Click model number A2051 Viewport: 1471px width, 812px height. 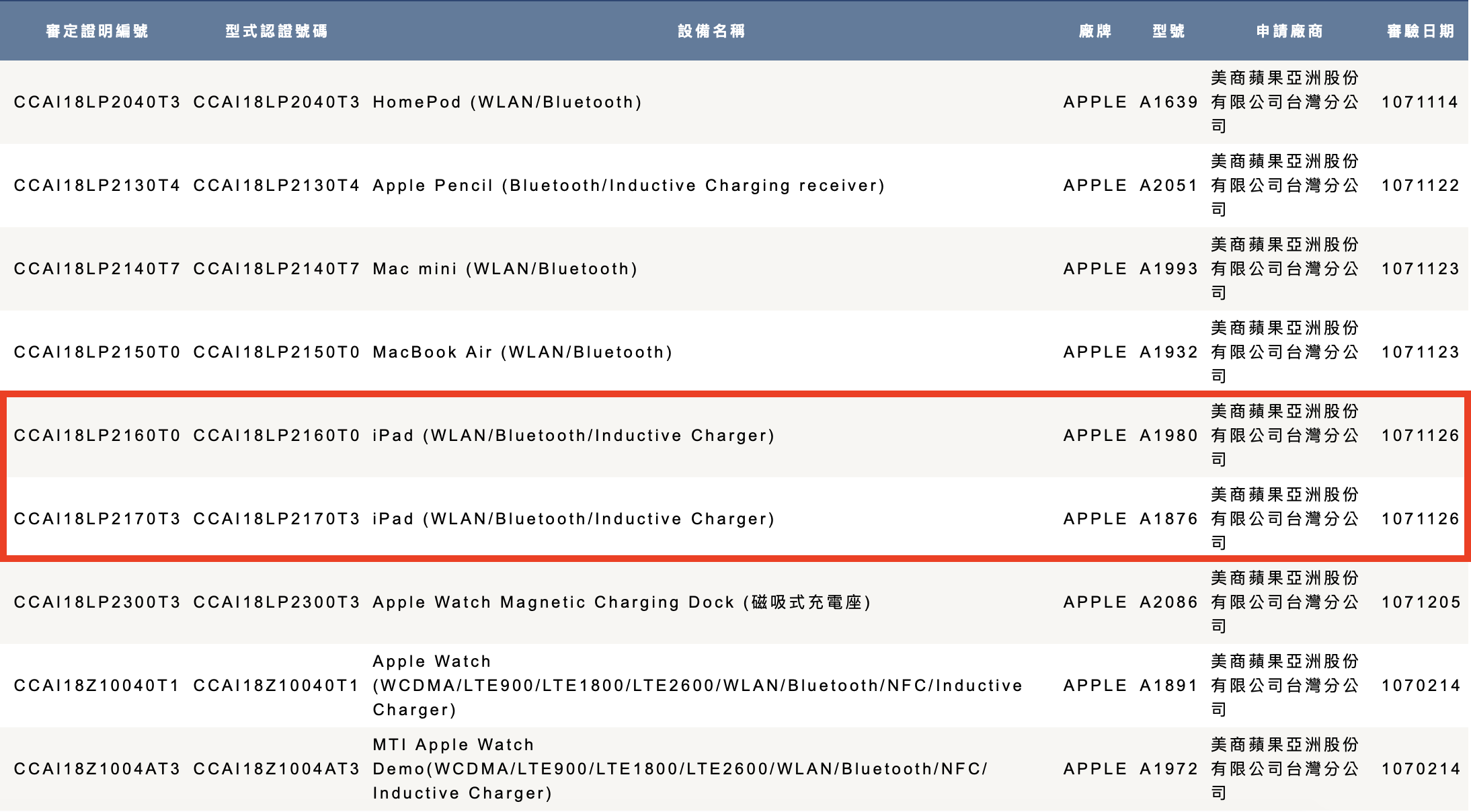pyautogui.click(x=1168, y=186)
